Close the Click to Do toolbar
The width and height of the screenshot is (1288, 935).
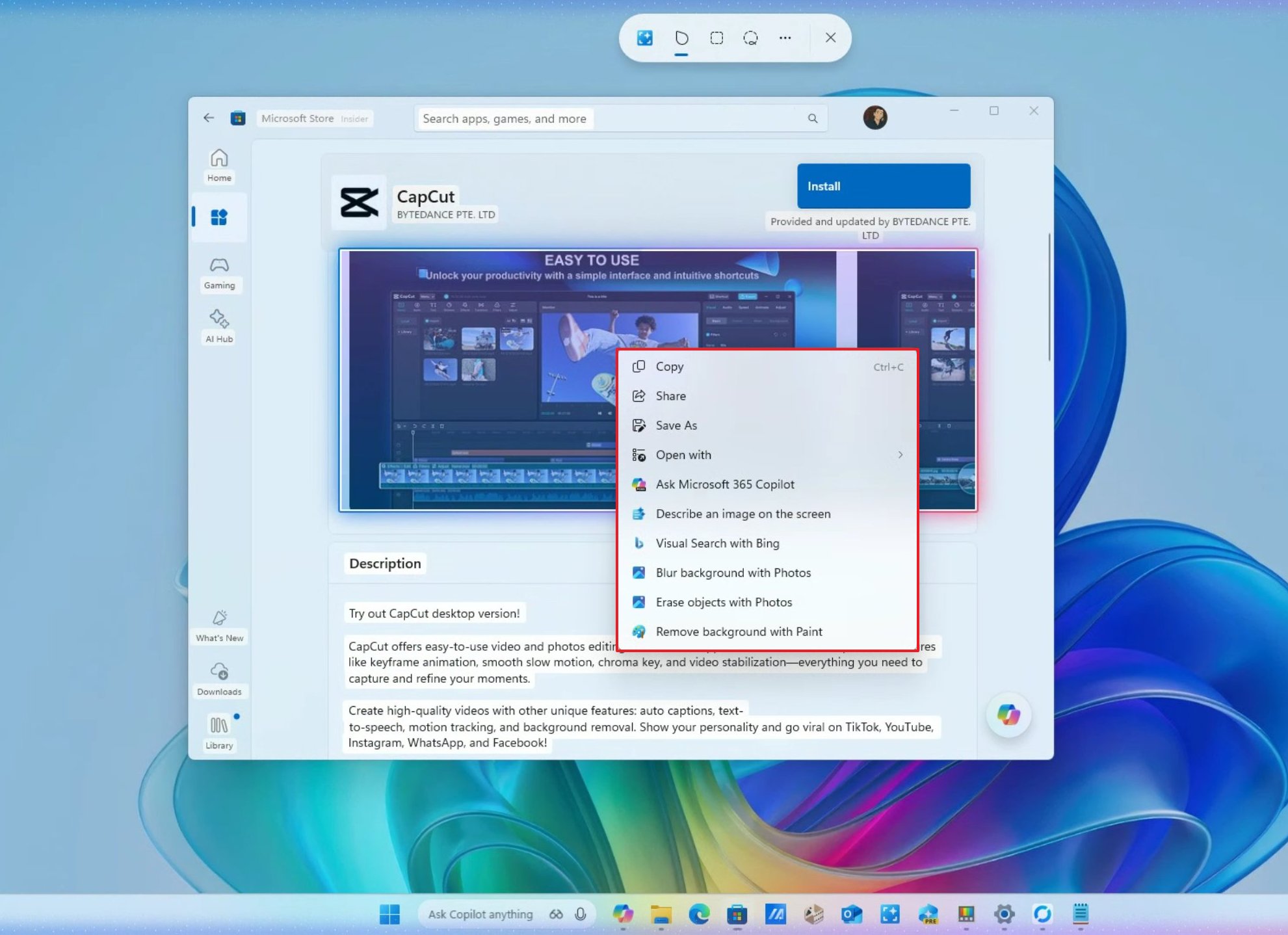[x=830, y=38]
